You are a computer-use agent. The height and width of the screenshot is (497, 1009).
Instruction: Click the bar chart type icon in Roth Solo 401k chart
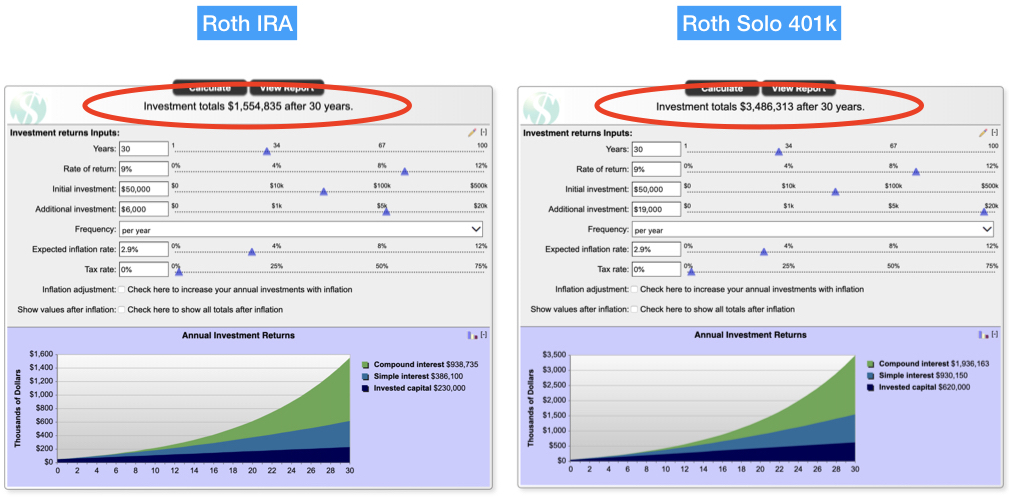point(983,335)
